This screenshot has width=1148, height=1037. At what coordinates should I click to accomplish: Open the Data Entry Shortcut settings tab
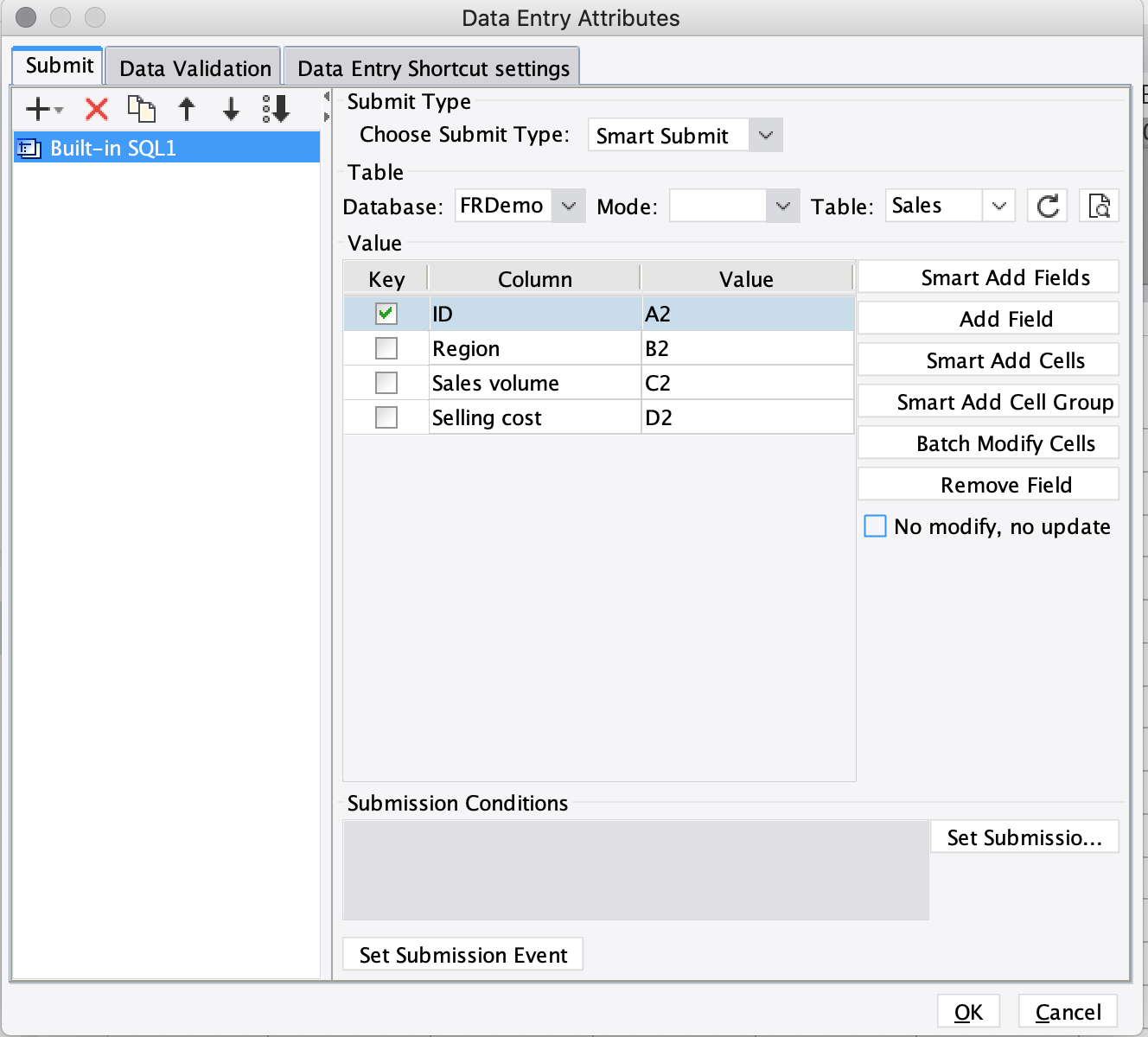431,67
